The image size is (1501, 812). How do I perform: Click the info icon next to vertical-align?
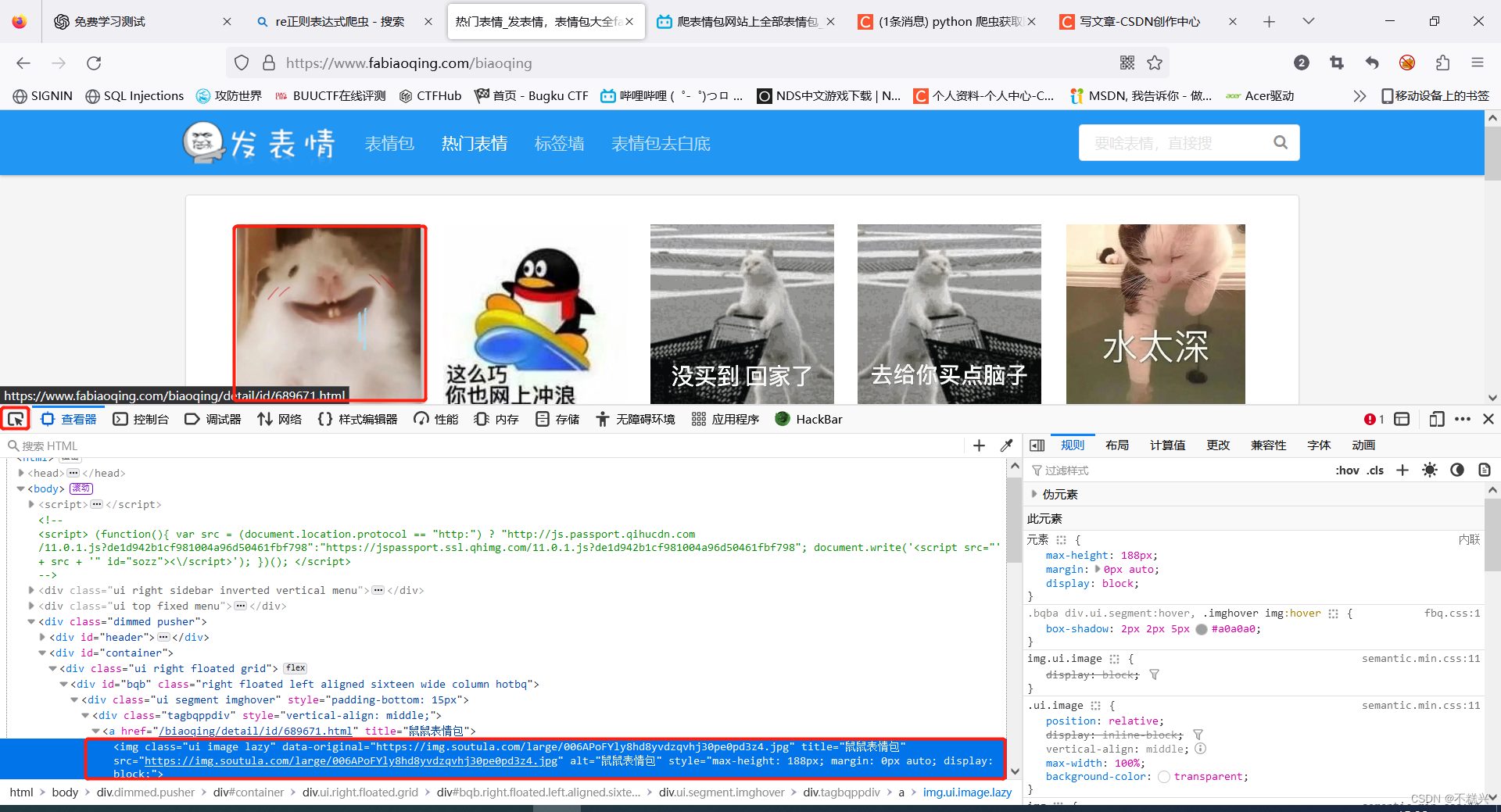click(x=1201, y=749)
